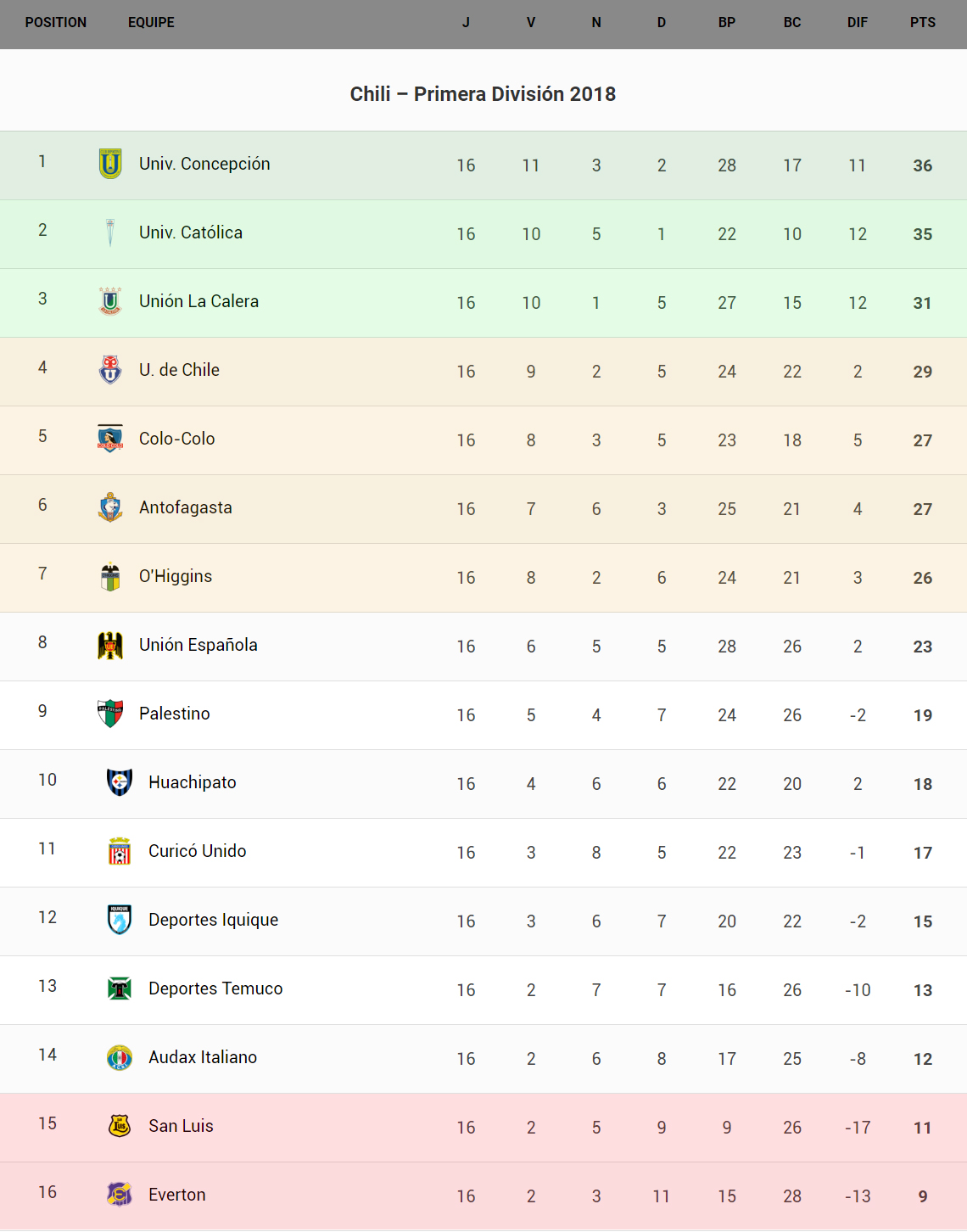Click the O'Higgins team crest
Screen dimensions: 967x1232
(110, 576)
